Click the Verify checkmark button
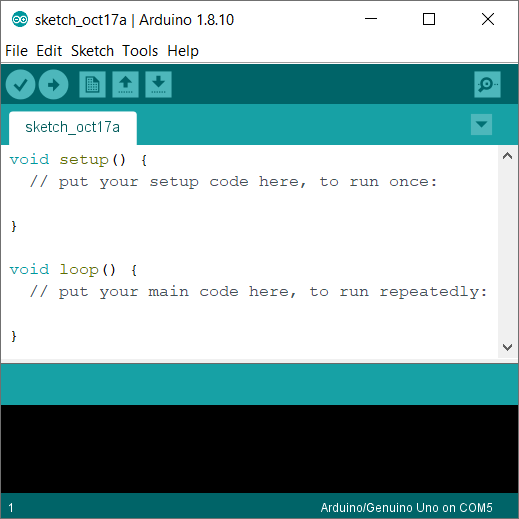 [x=20, y=85]
